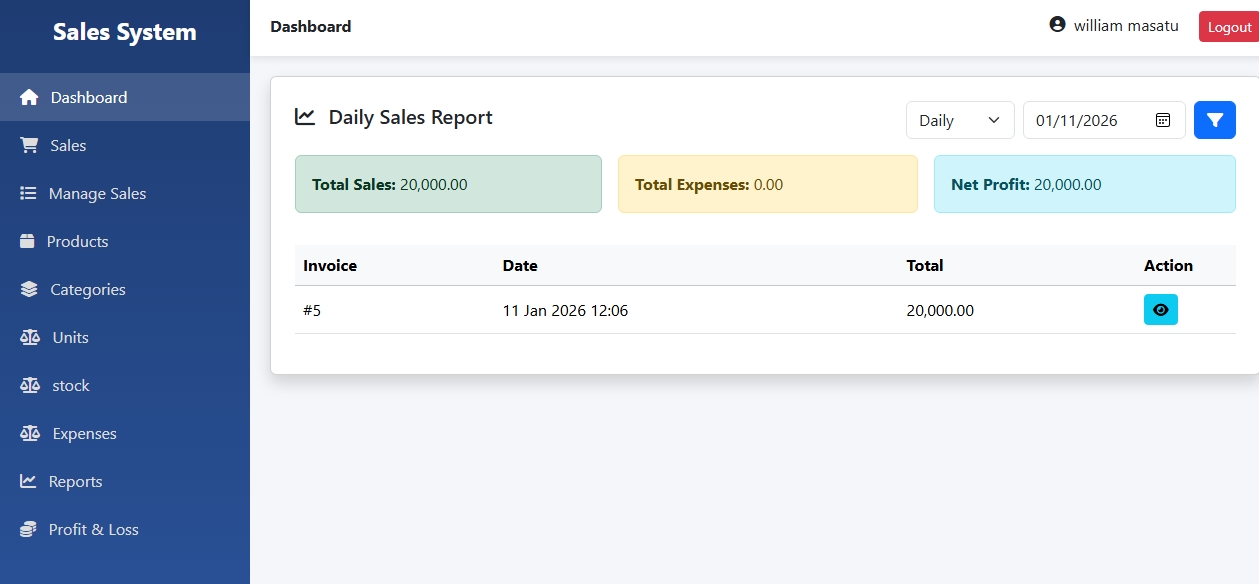Click the list icon for Manage Sales
The image size is (1259, 584).
pos(28,193)
